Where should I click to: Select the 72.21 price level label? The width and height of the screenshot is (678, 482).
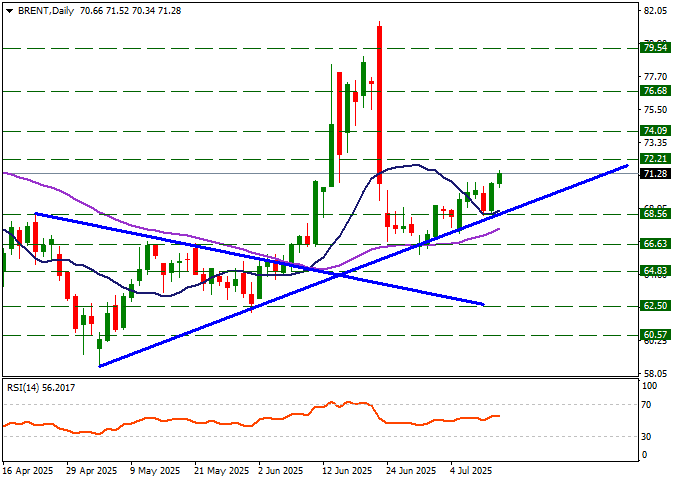pyautogui.click(x=656, y=158)
